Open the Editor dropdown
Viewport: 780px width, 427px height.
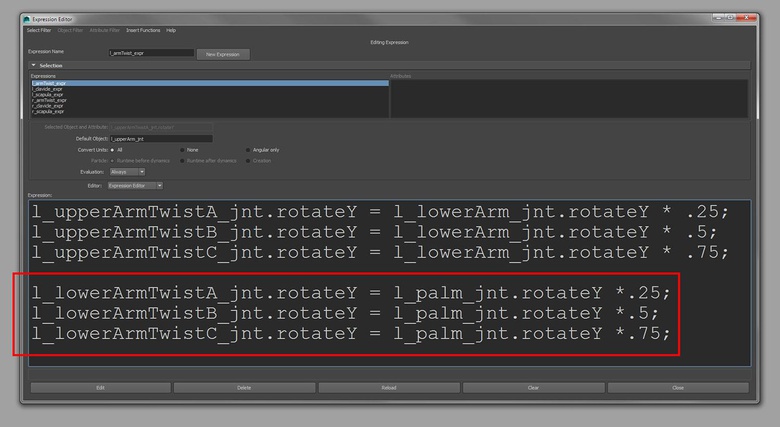coord(135,185)
